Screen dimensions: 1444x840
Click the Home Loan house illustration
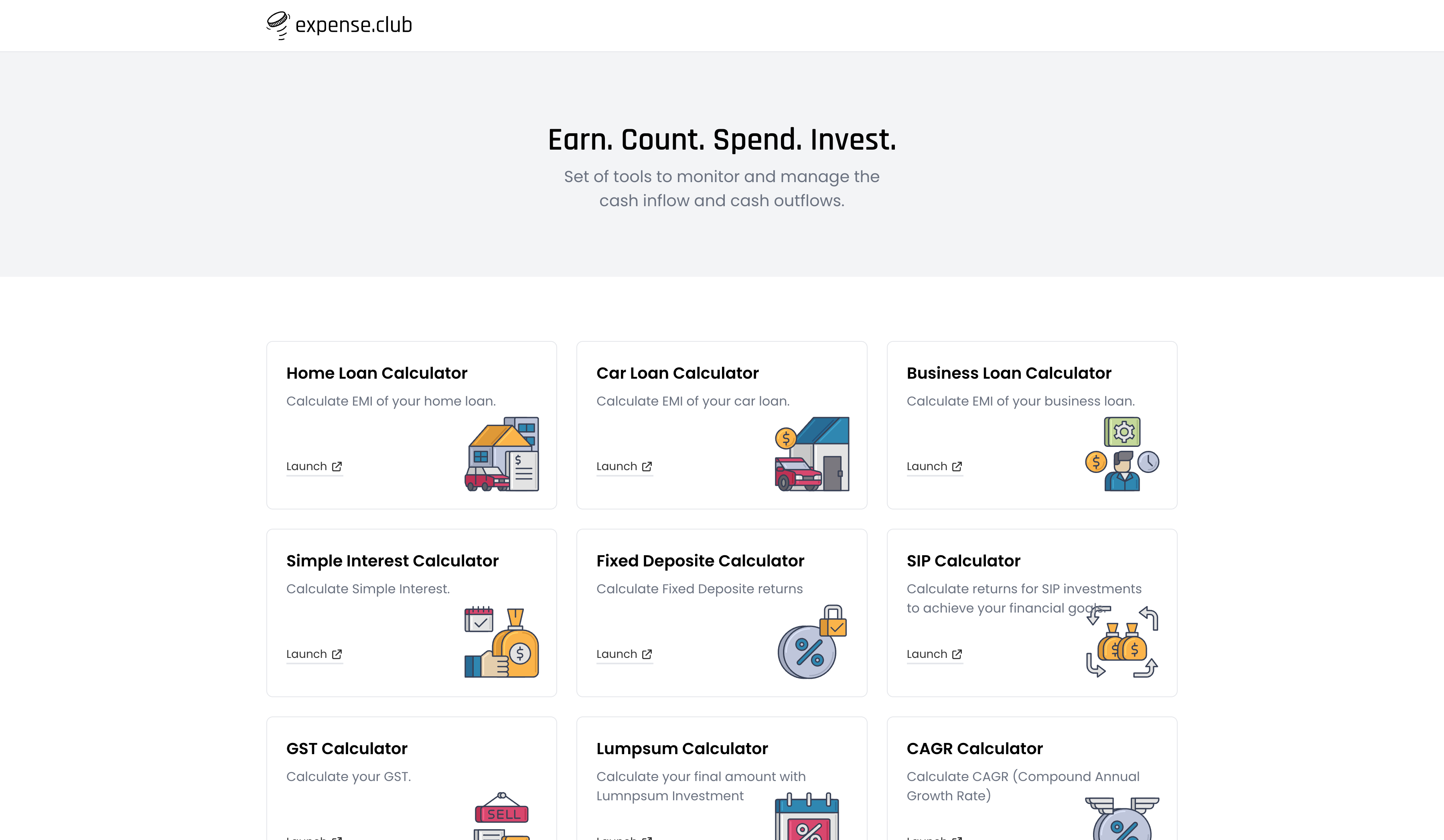pyautogui.click(x=501, y=454)
